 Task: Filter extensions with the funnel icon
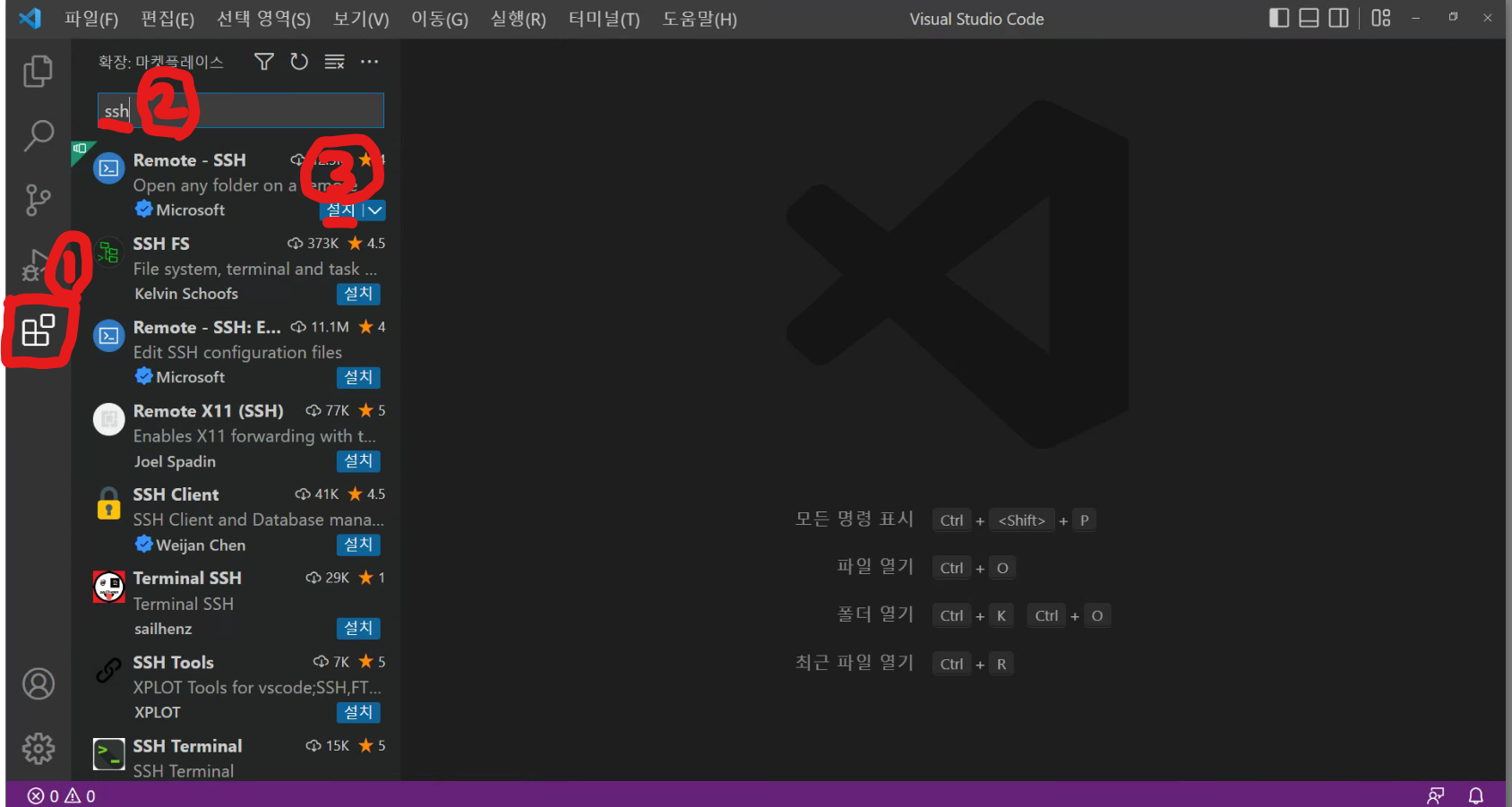point(263,62)
